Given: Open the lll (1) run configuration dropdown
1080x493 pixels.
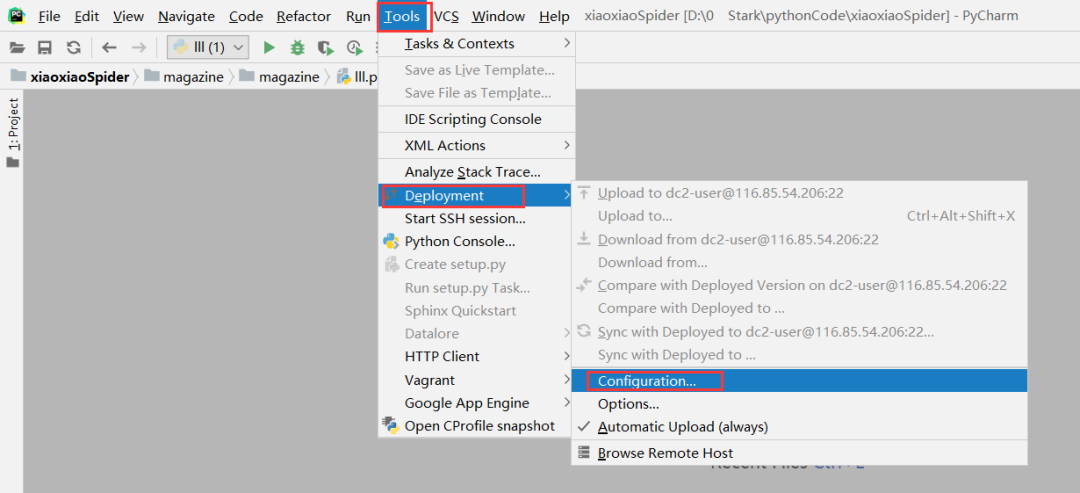Looking at the screenshot, I should (x=208, y=47).
